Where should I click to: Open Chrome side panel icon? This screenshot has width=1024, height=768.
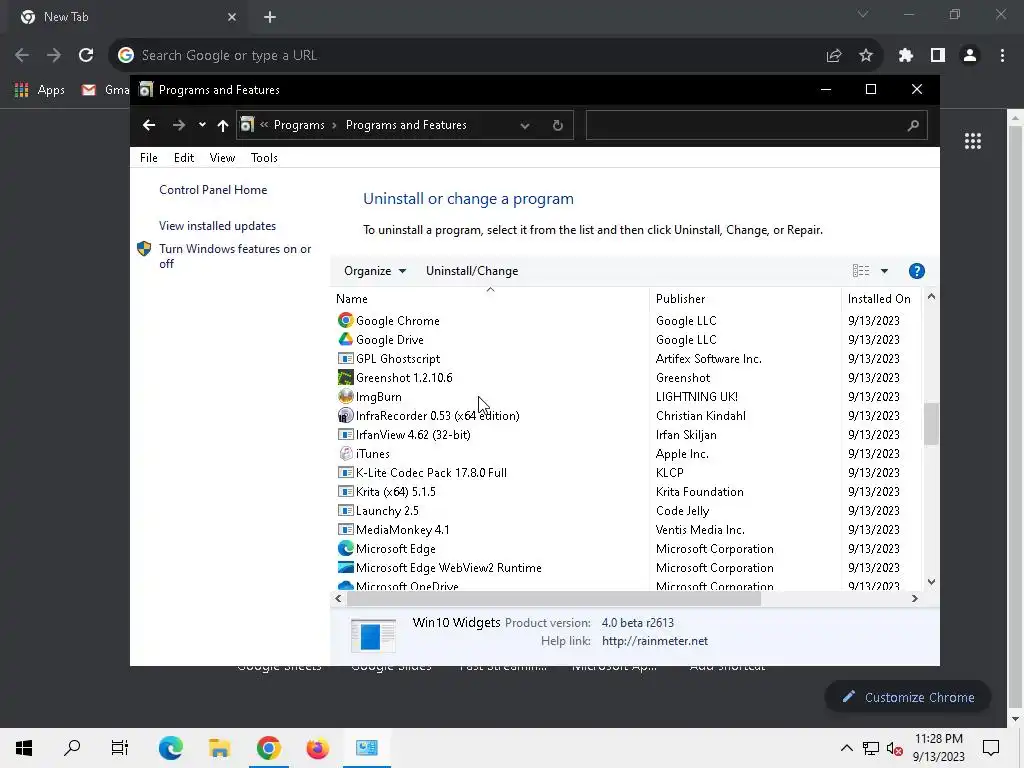[x=938, y=56]
